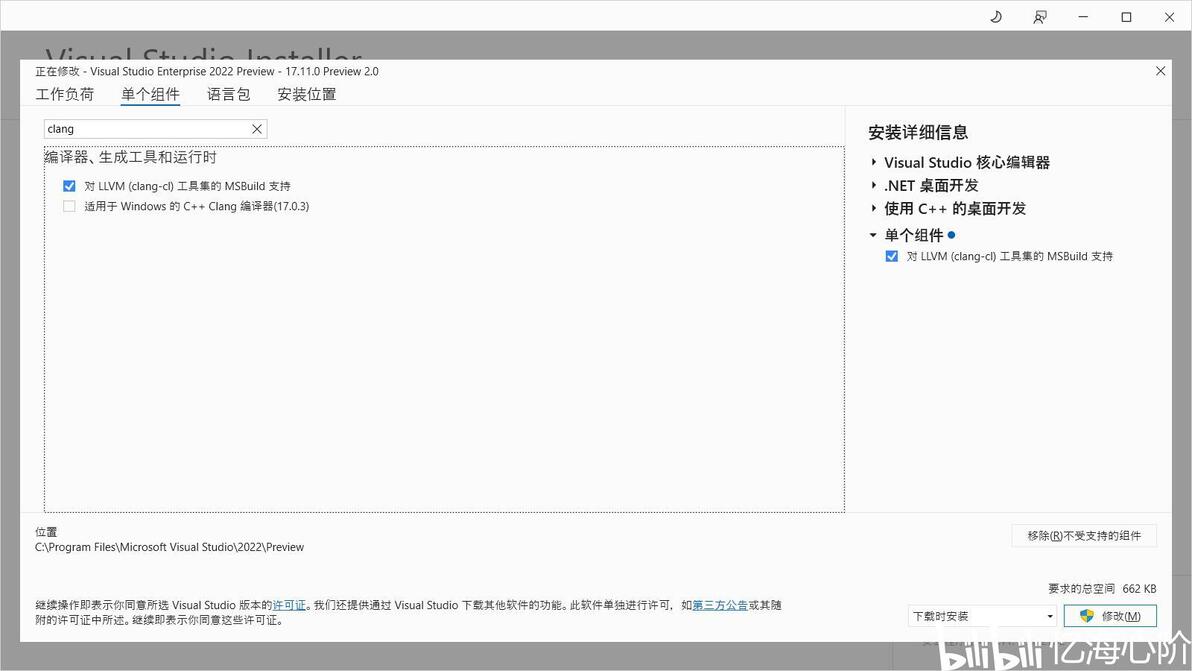Collapse 单个组件 section
The image size is (1192, 671).
(873, 235)
